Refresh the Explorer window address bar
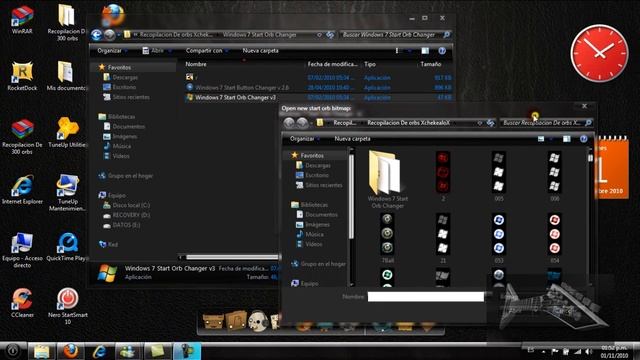This screenshot has height=360, width=640. [x=330, y=35]
